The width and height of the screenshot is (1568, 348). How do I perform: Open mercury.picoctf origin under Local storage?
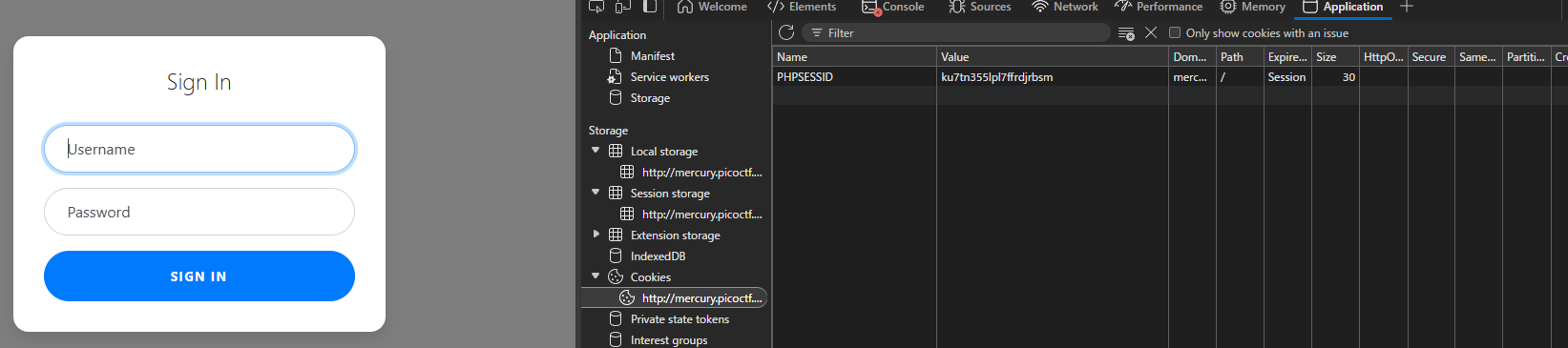702,173
